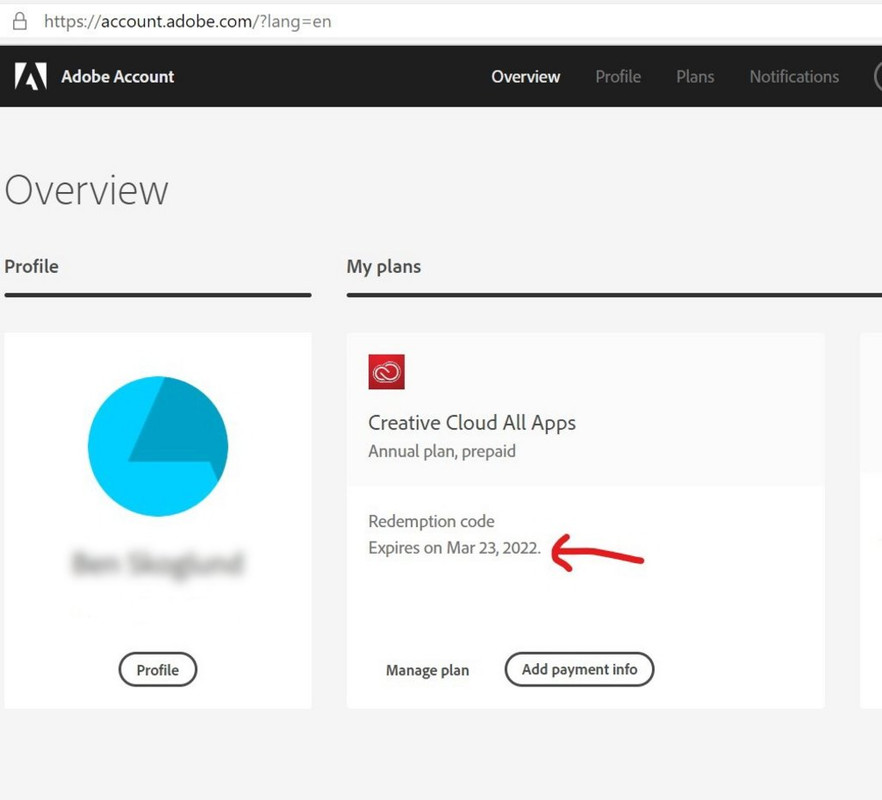
Task: Click the Creative Cloud red app icon
Action: 386,372
